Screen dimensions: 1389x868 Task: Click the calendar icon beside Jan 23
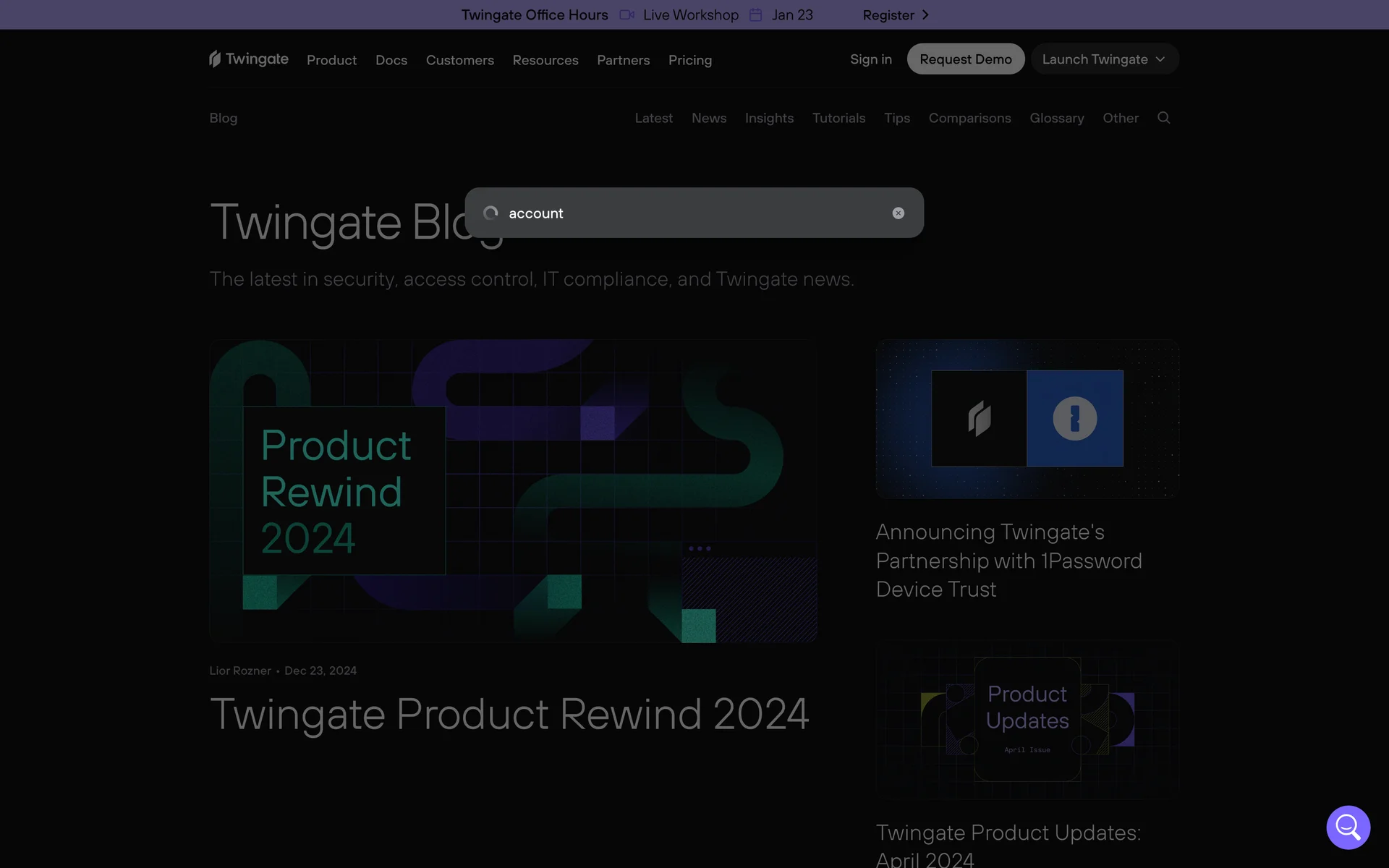point(755,15)
